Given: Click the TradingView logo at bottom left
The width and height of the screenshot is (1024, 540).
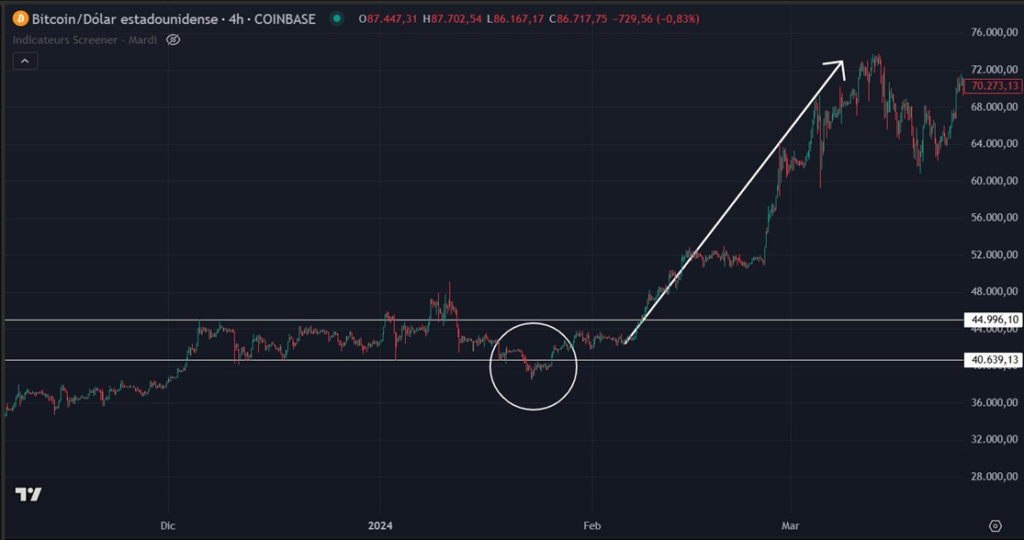Looking at the screenshot, I should point(28,494).
